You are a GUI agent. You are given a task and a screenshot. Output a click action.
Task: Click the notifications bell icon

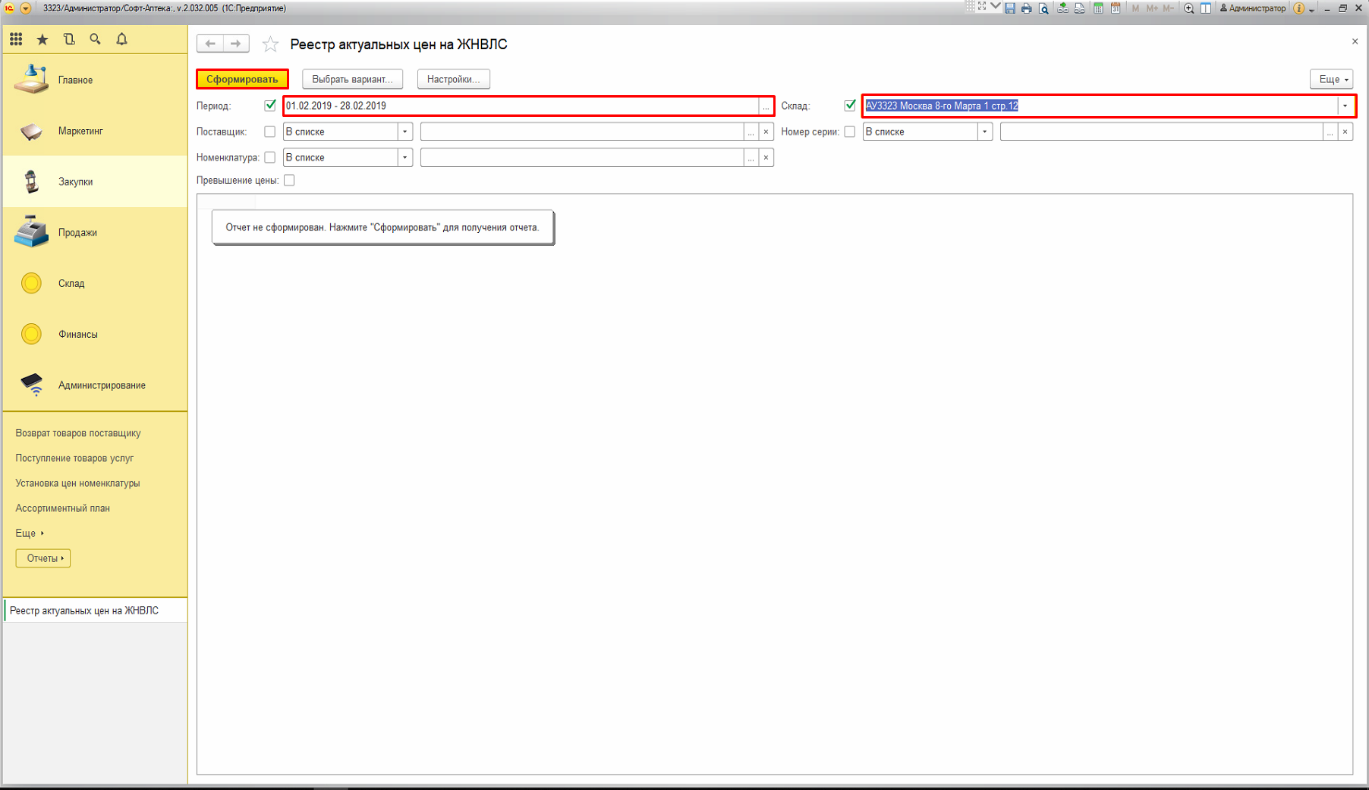(122, 40)
